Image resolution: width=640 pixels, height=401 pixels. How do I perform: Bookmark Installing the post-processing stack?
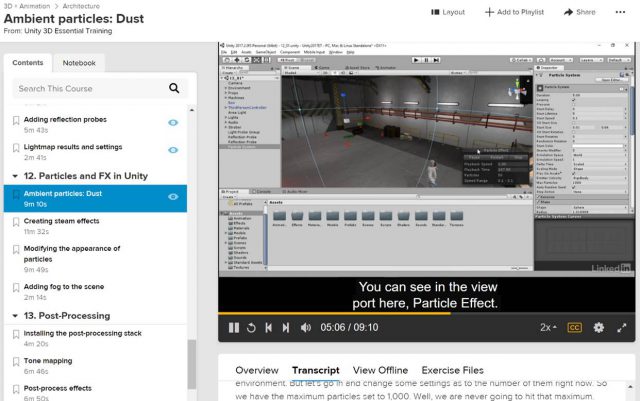16,334
